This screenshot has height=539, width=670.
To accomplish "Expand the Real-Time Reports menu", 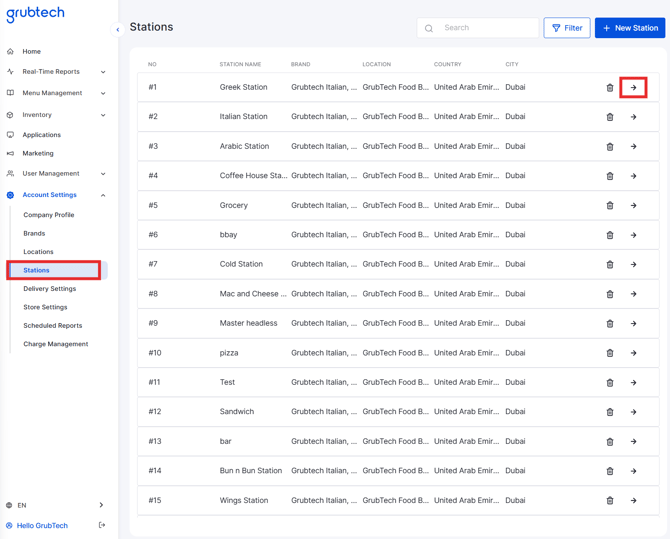I will tap(56, 71).
